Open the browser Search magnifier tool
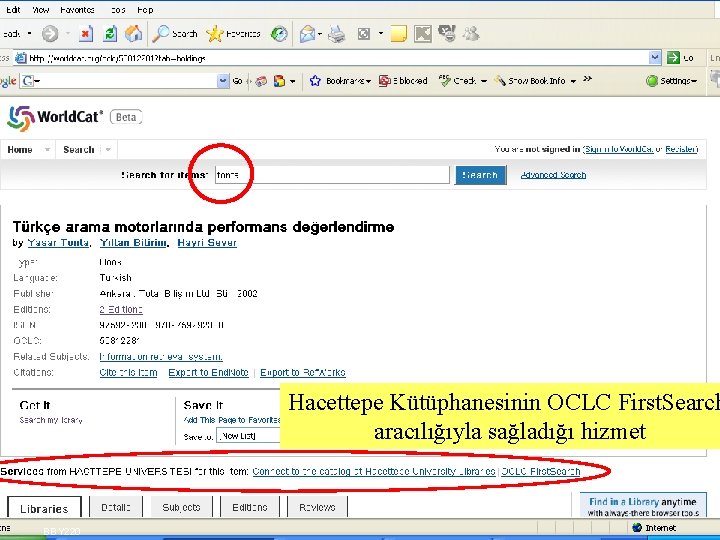 [174, 34]
